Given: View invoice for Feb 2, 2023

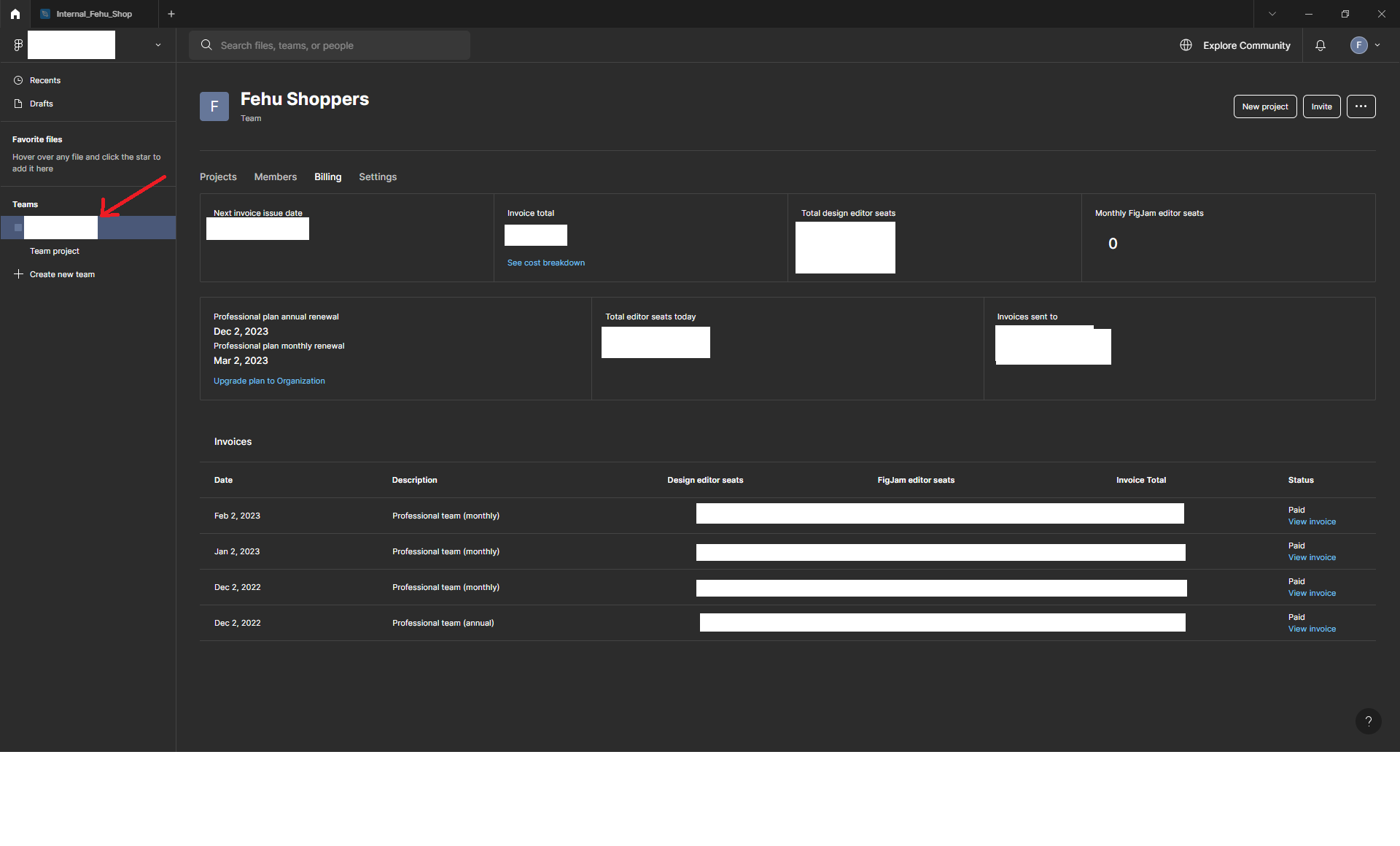Looking at the screenshot, I should click(x=1312, y=521).
